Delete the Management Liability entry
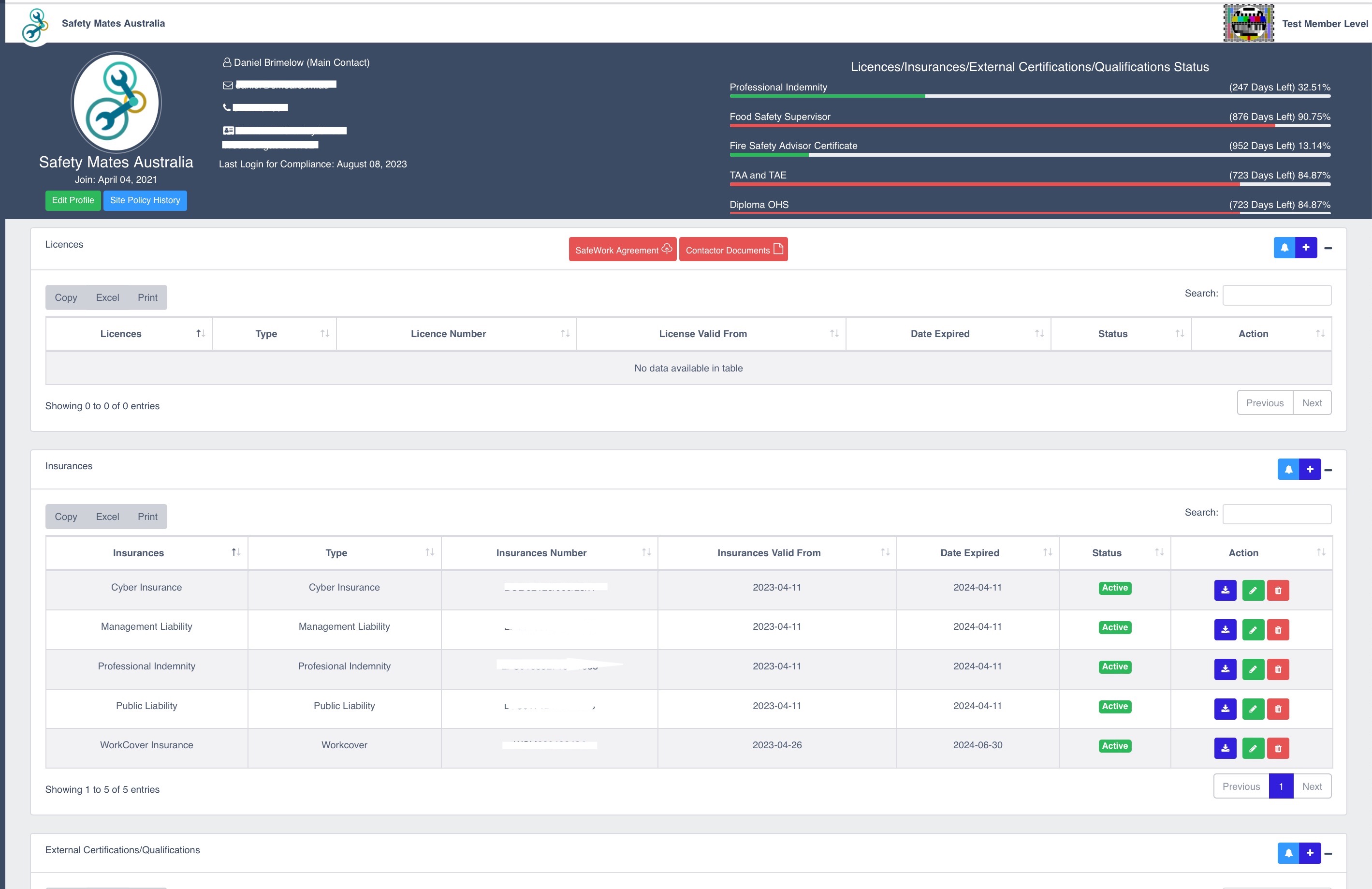This screenshot has height=889, width=1372. 1278,630
